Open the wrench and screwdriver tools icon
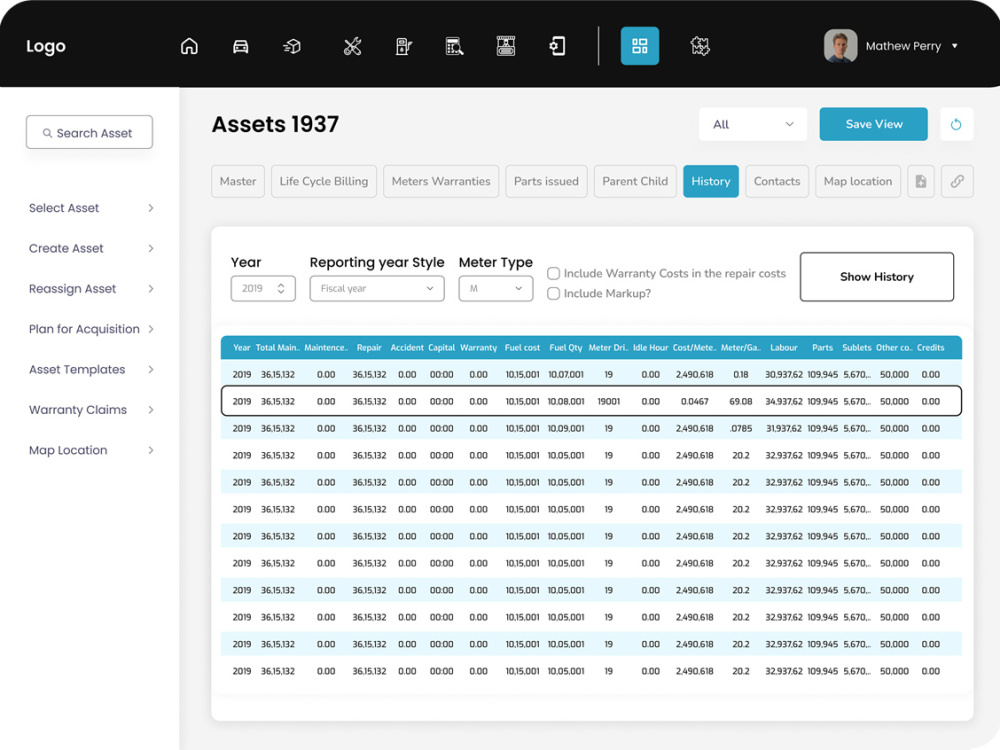Viewport: 1000px width, 750px height. coord(353,46)
